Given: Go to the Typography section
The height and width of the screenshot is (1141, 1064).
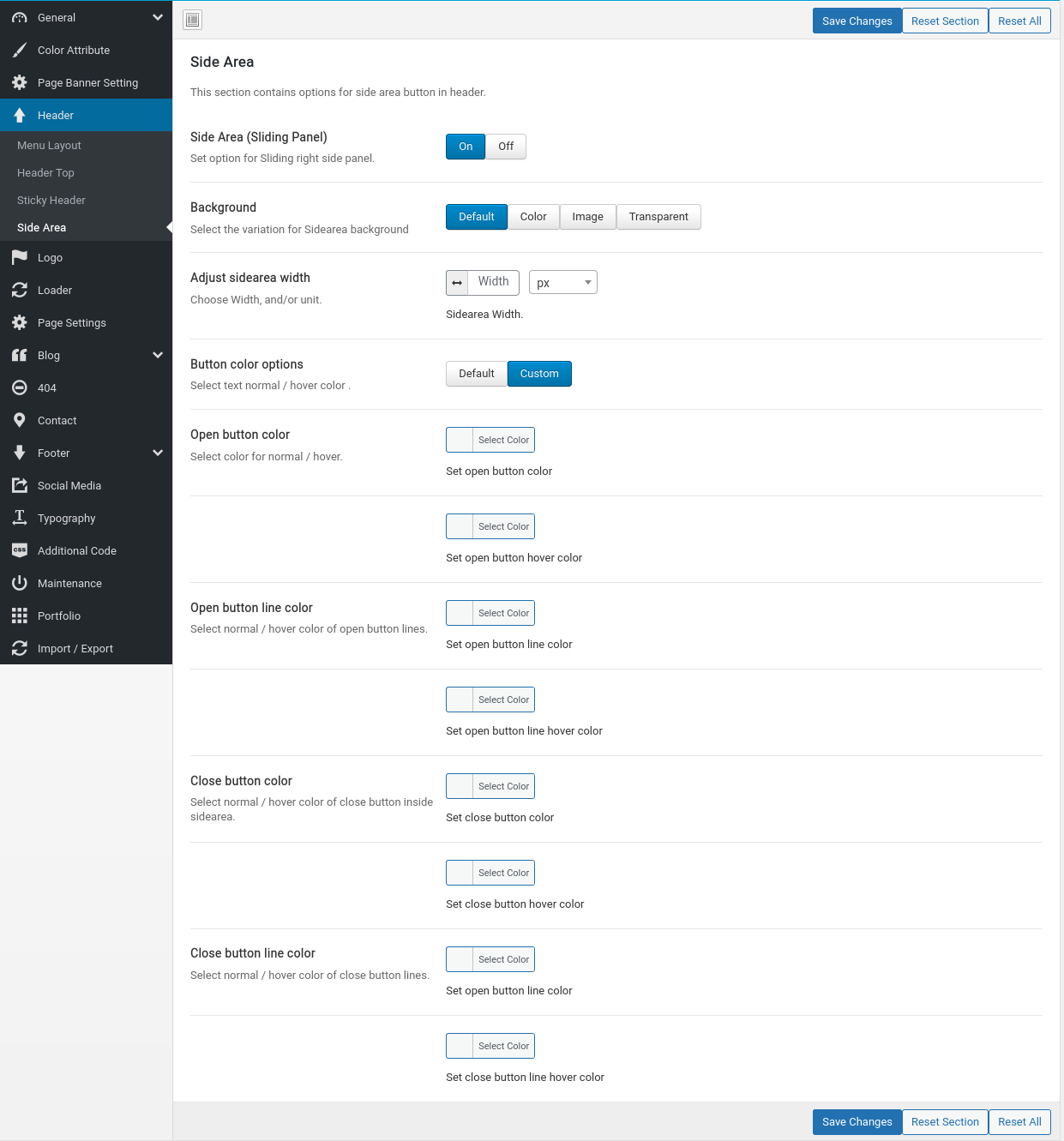Looking at the screenshot, I should 86,518.
